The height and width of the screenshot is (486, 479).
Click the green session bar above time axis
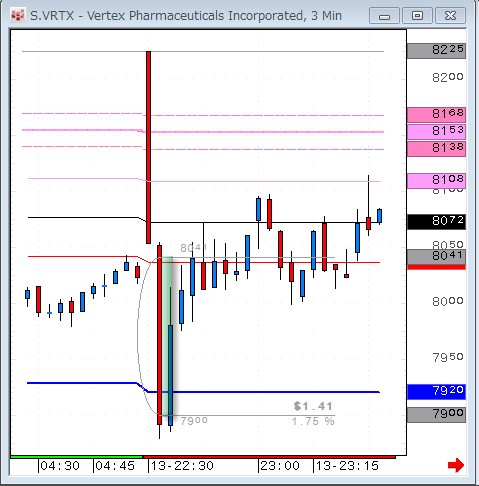[x=76, y=457]
